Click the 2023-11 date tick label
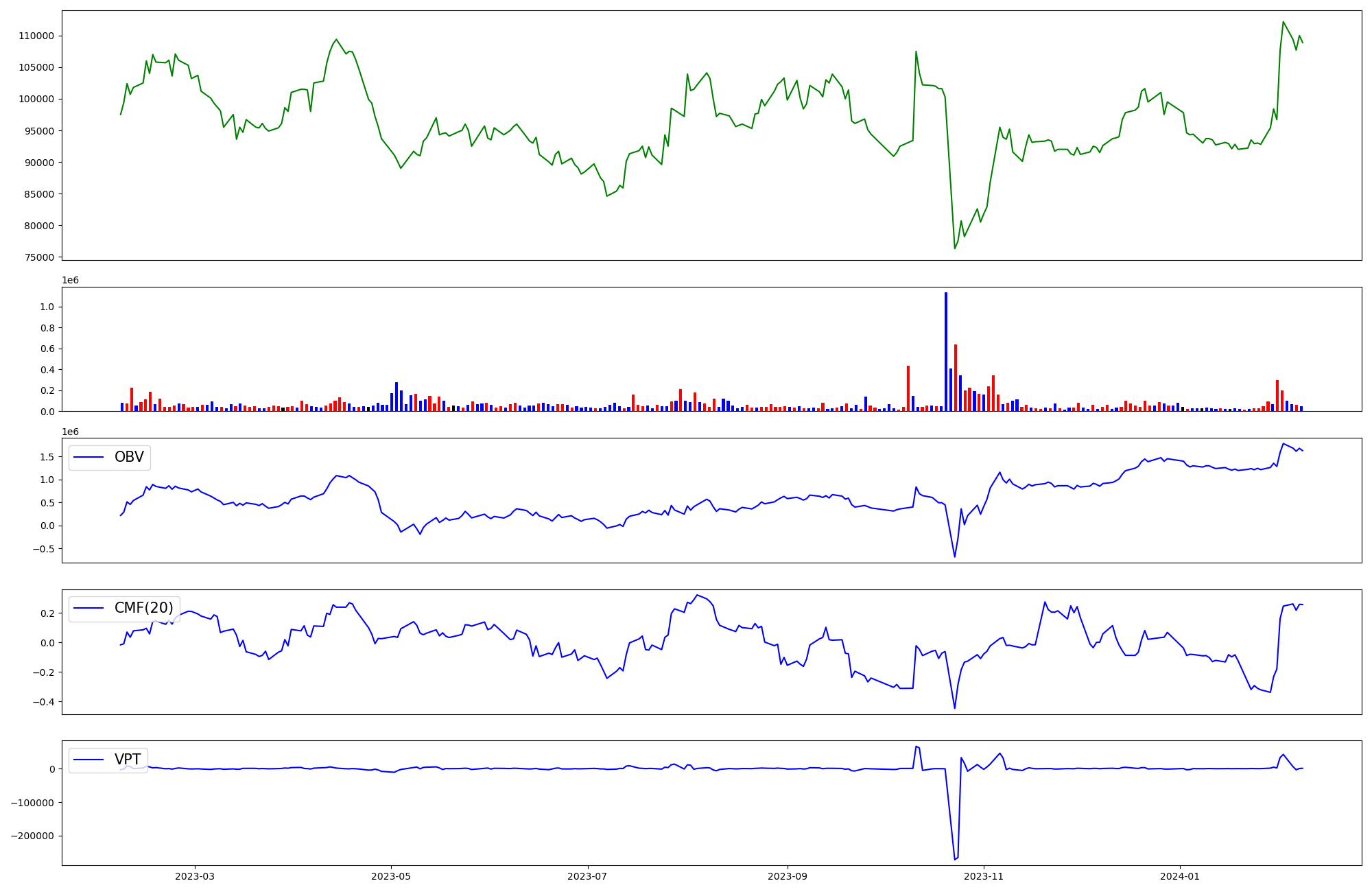The width and height of the screenshot is (1372, 892). pyautogui.click(x=984, y=876)
